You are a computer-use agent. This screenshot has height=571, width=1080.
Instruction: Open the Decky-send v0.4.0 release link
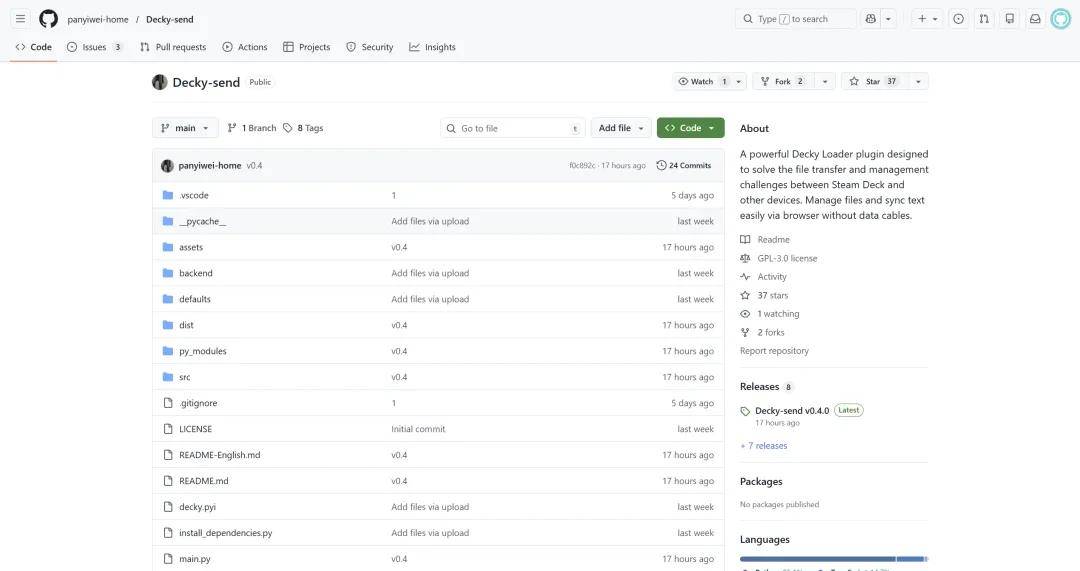(792, 411)
